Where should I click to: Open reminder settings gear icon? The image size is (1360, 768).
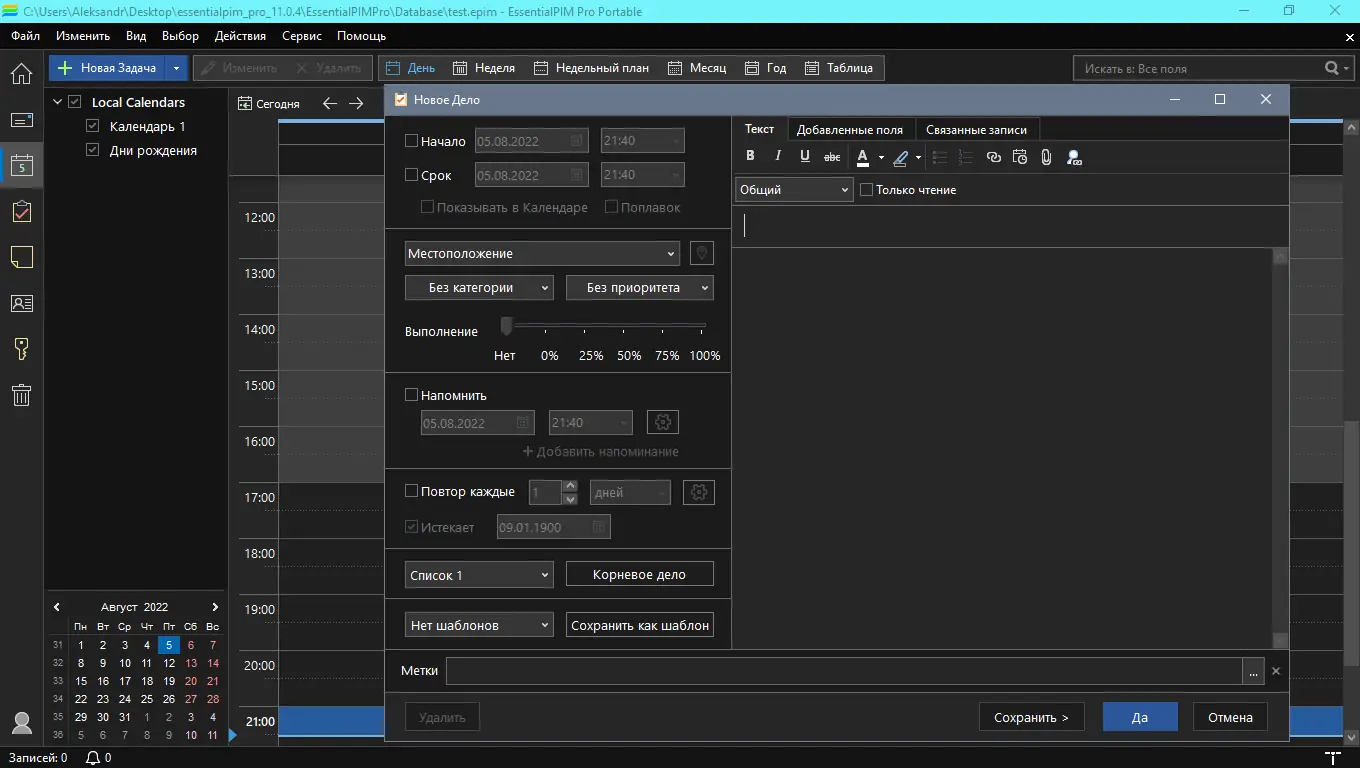coord(662,422)
